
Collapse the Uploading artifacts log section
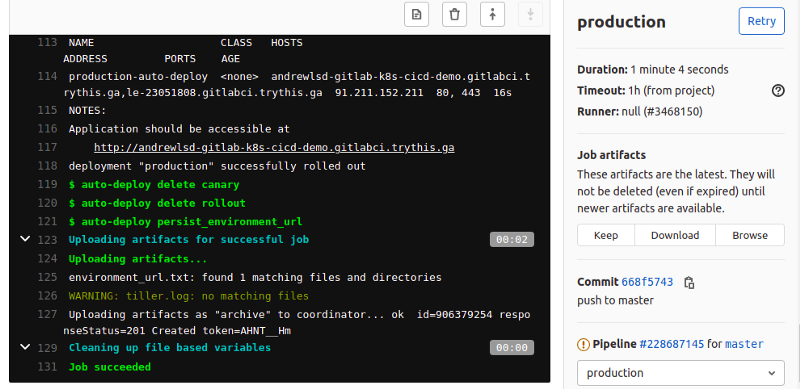(25, 239)
